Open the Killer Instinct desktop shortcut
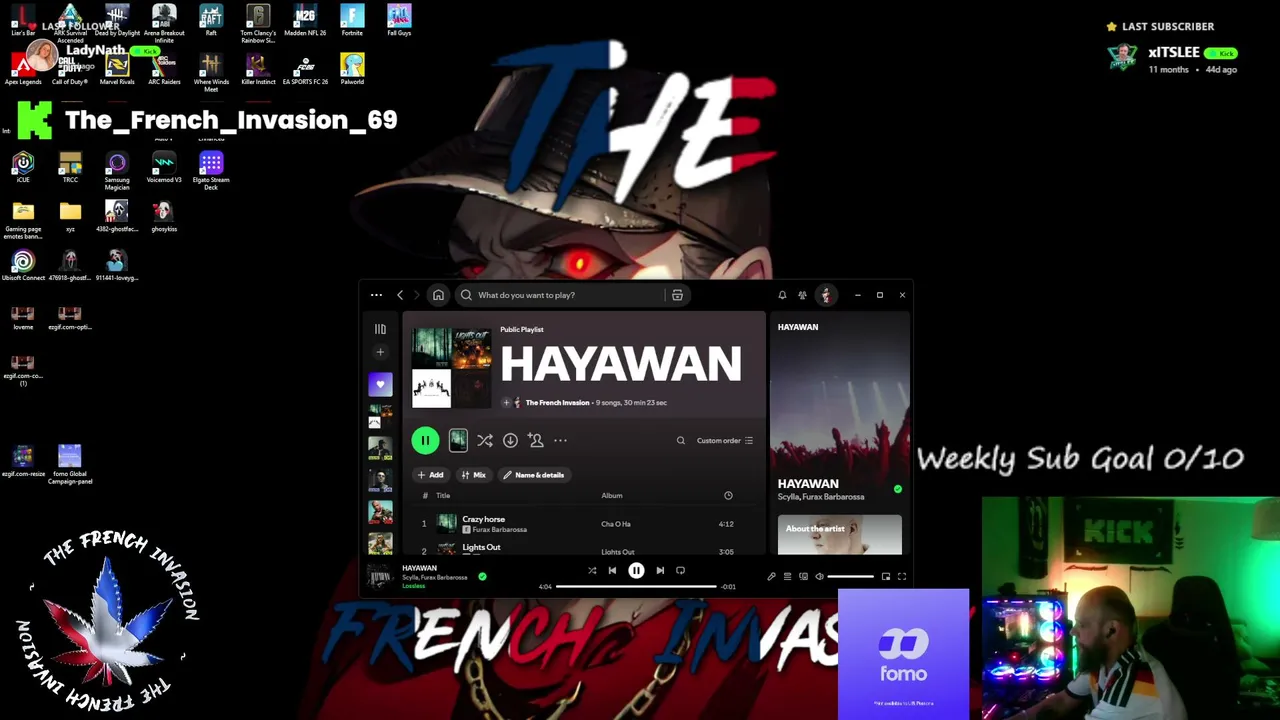 [x=258, y=69]
